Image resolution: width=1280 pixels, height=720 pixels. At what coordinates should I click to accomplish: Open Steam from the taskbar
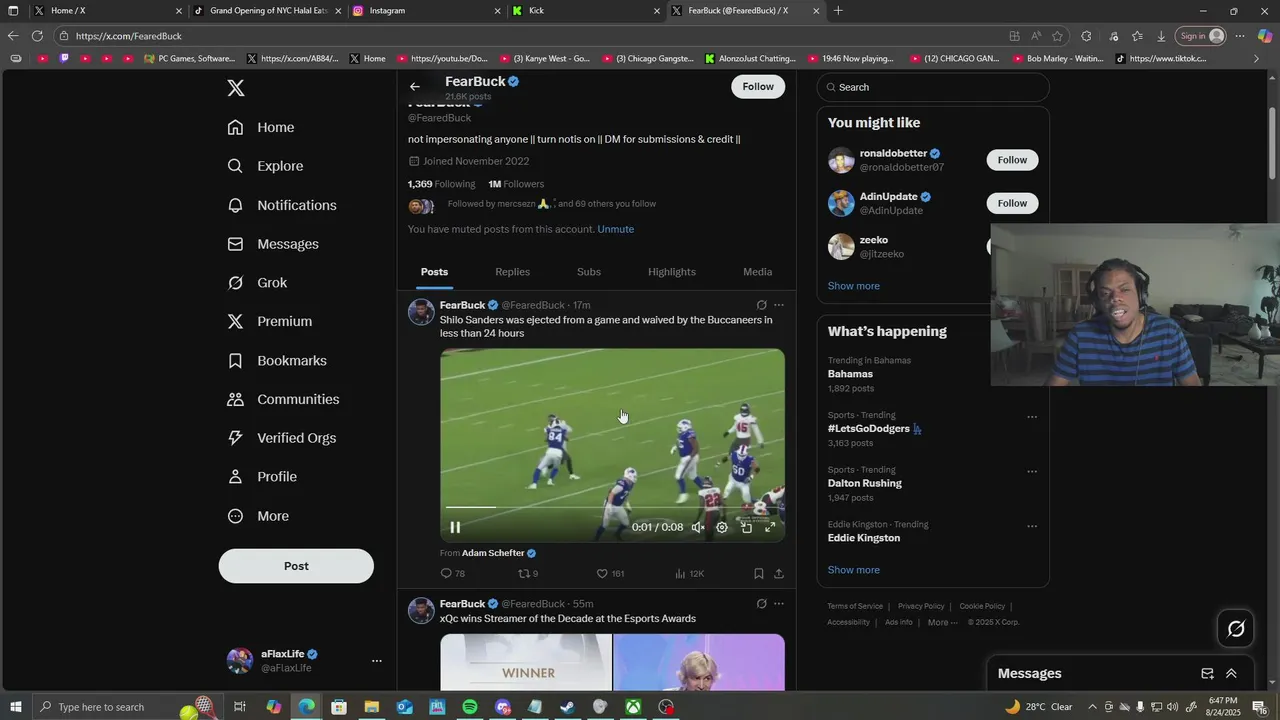coord(567,707)
